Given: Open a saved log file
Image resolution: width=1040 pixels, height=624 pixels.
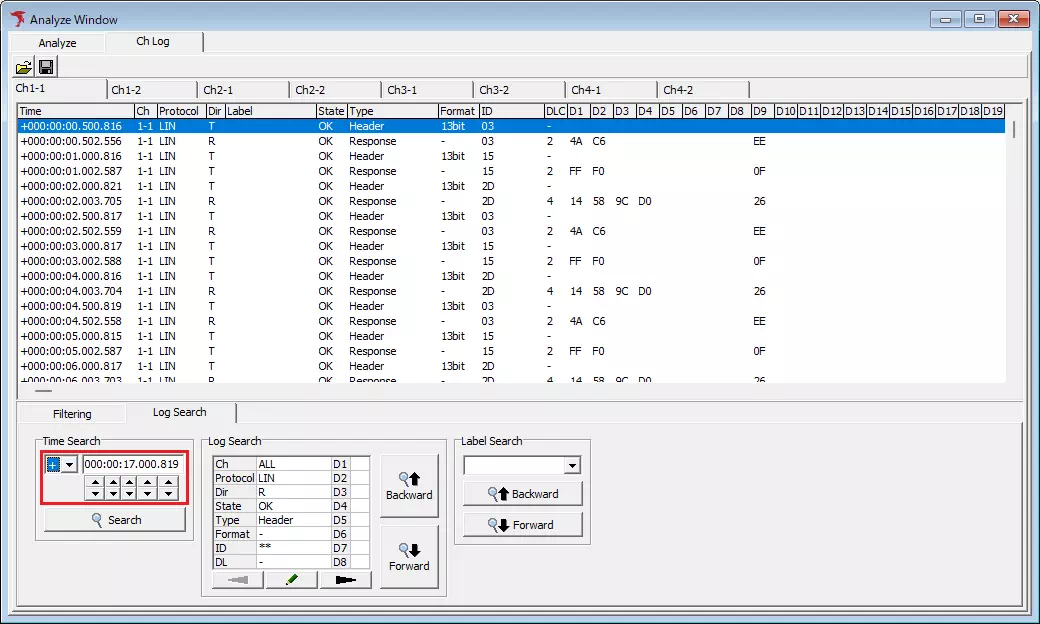Looking at the screenshot, I should [24, 65].
